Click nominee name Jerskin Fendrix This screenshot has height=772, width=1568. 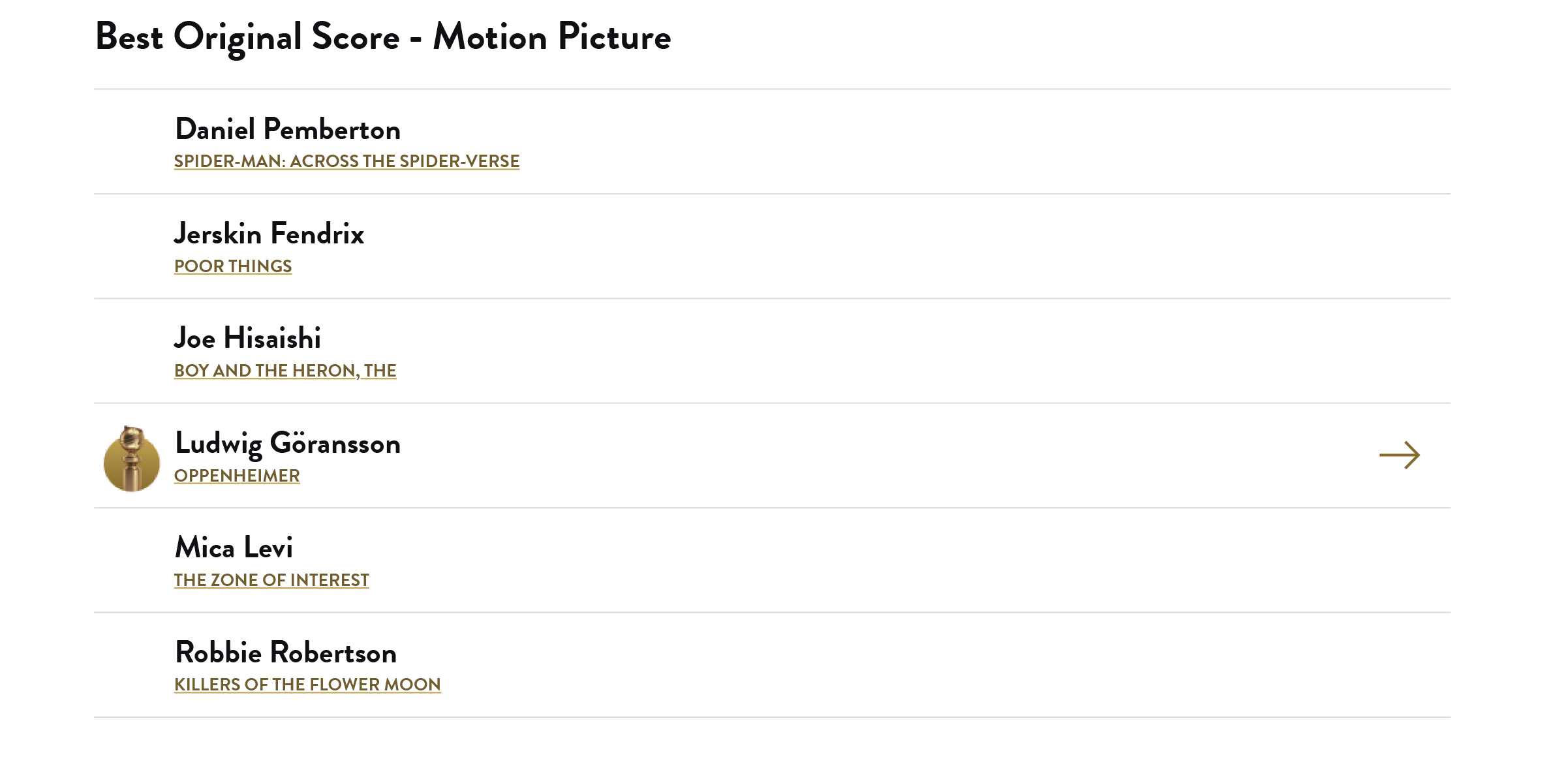click(269, 234)
